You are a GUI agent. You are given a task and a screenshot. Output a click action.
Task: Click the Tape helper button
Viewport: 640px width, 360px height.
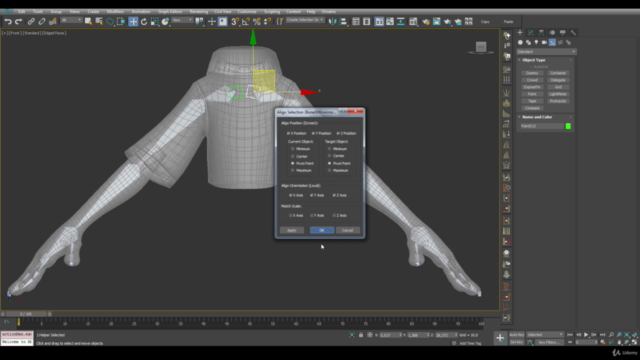[532, 101]
